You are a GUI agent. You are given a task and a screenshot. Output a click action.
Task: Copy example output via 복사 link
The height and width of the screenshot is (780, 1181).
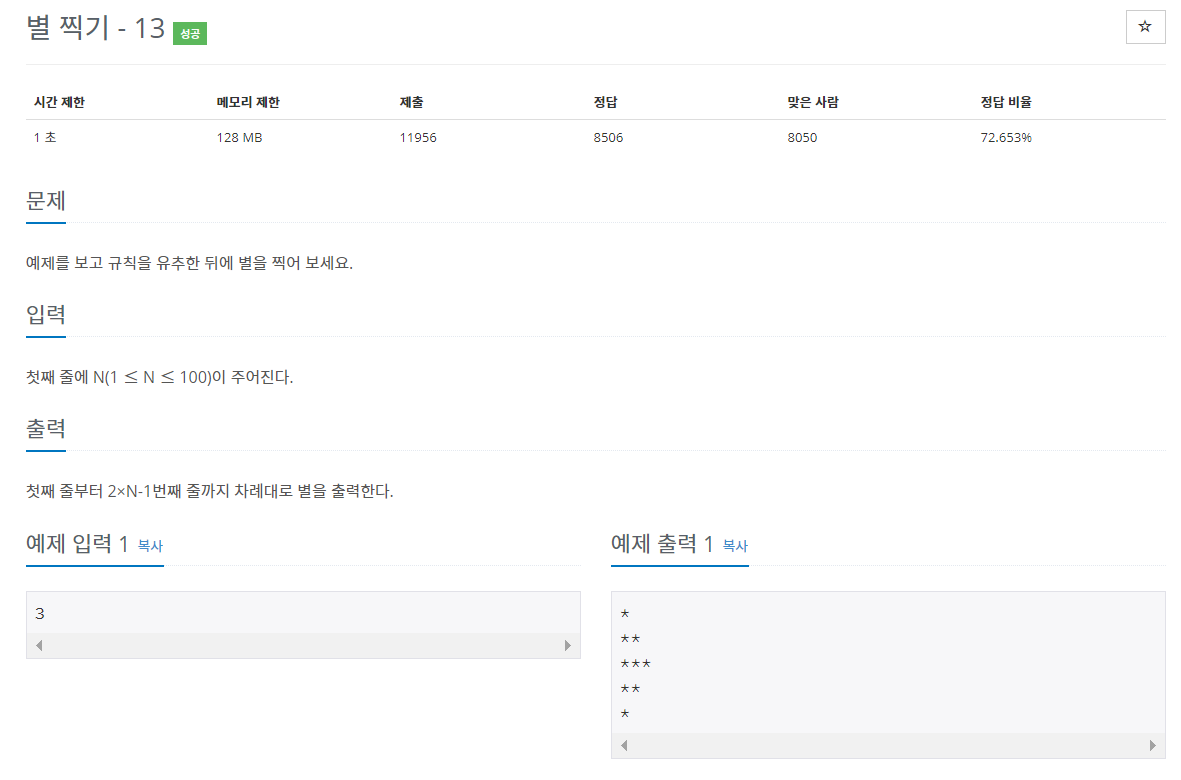click(x=735, y=546)
